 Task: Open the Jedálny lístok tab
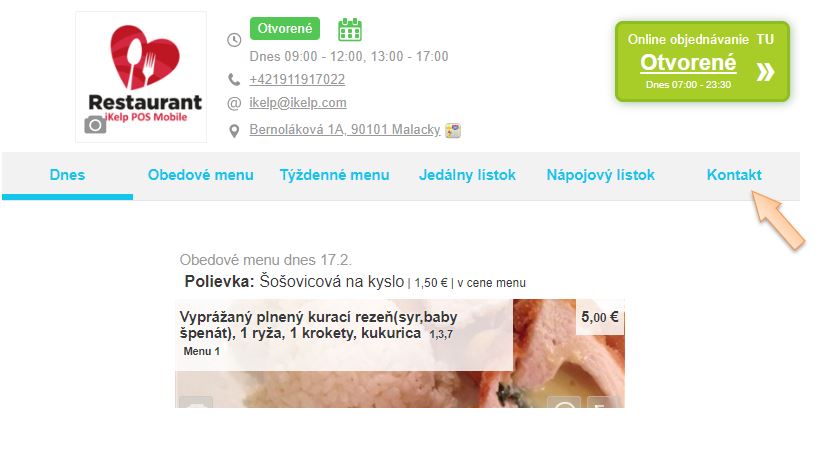467,176
